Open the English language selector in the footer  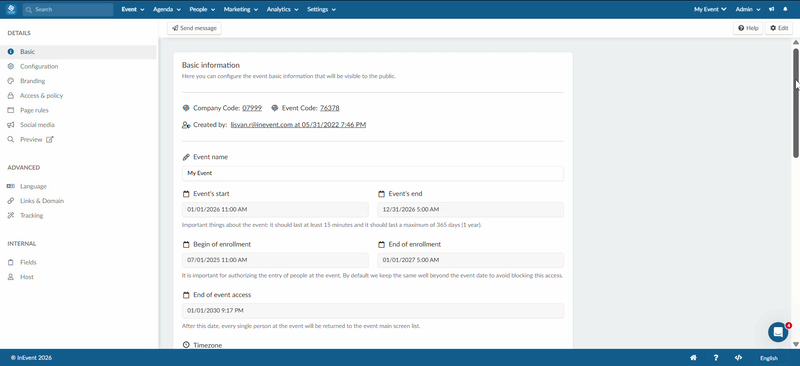click(769, 358)
